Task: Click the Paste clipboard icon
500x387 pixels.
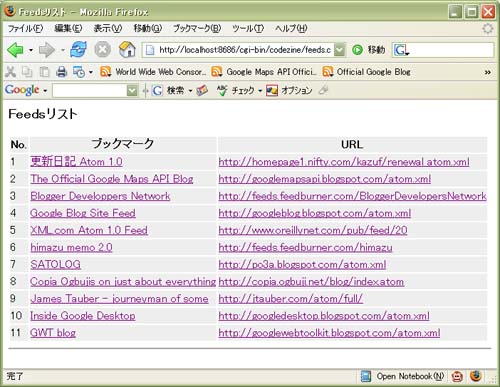Action: [44, 72]
